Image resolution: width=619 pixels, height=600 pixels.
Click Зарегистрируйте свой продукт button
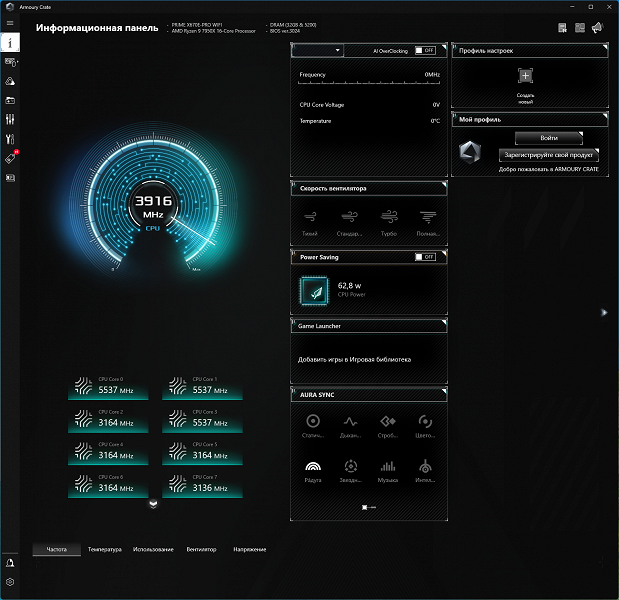coord(549,155)
